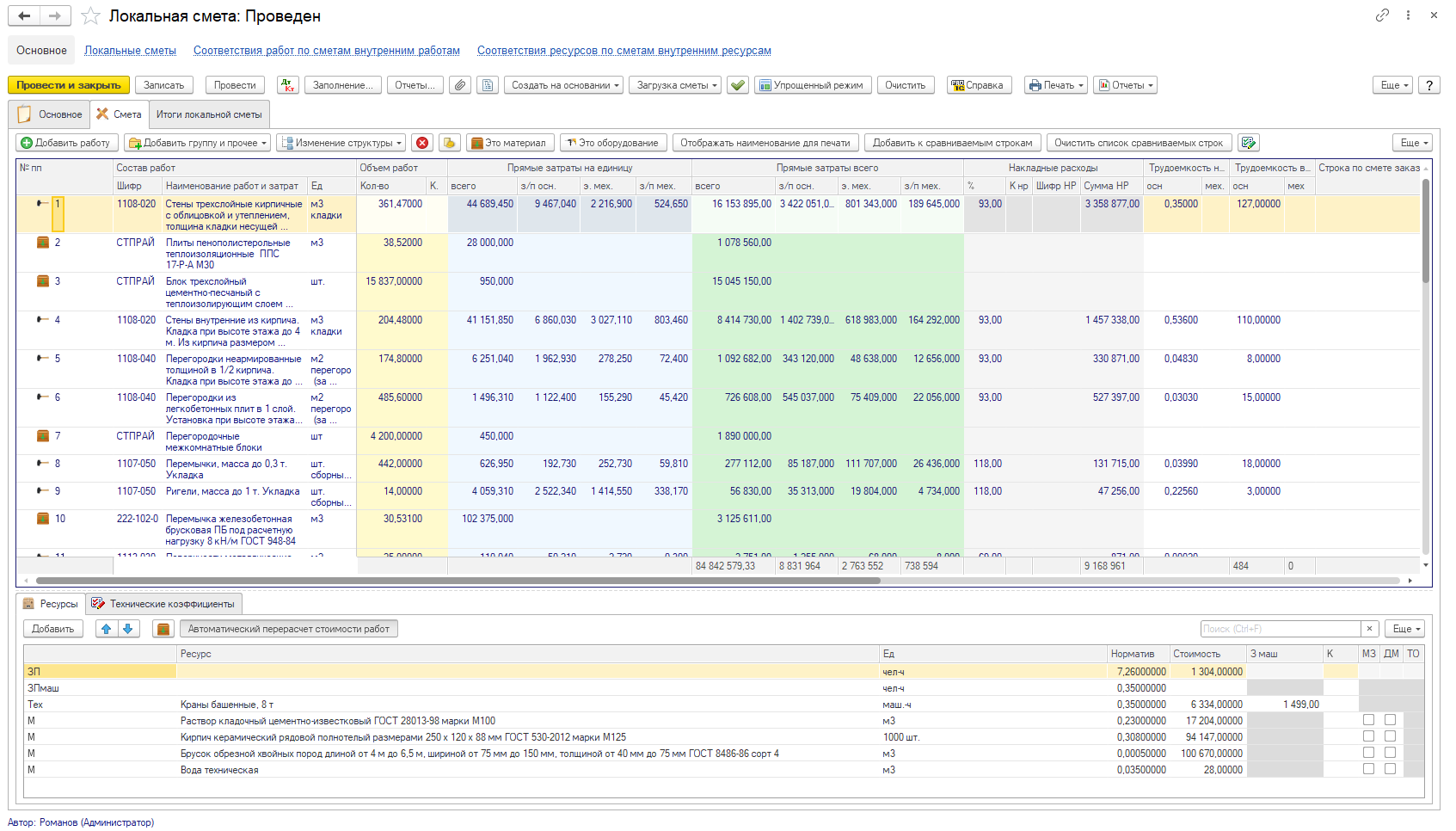This screenshot has height=831, width=1456.
Task: Click the estimate table vertical scrollbar
Action: pos(1426,231)
